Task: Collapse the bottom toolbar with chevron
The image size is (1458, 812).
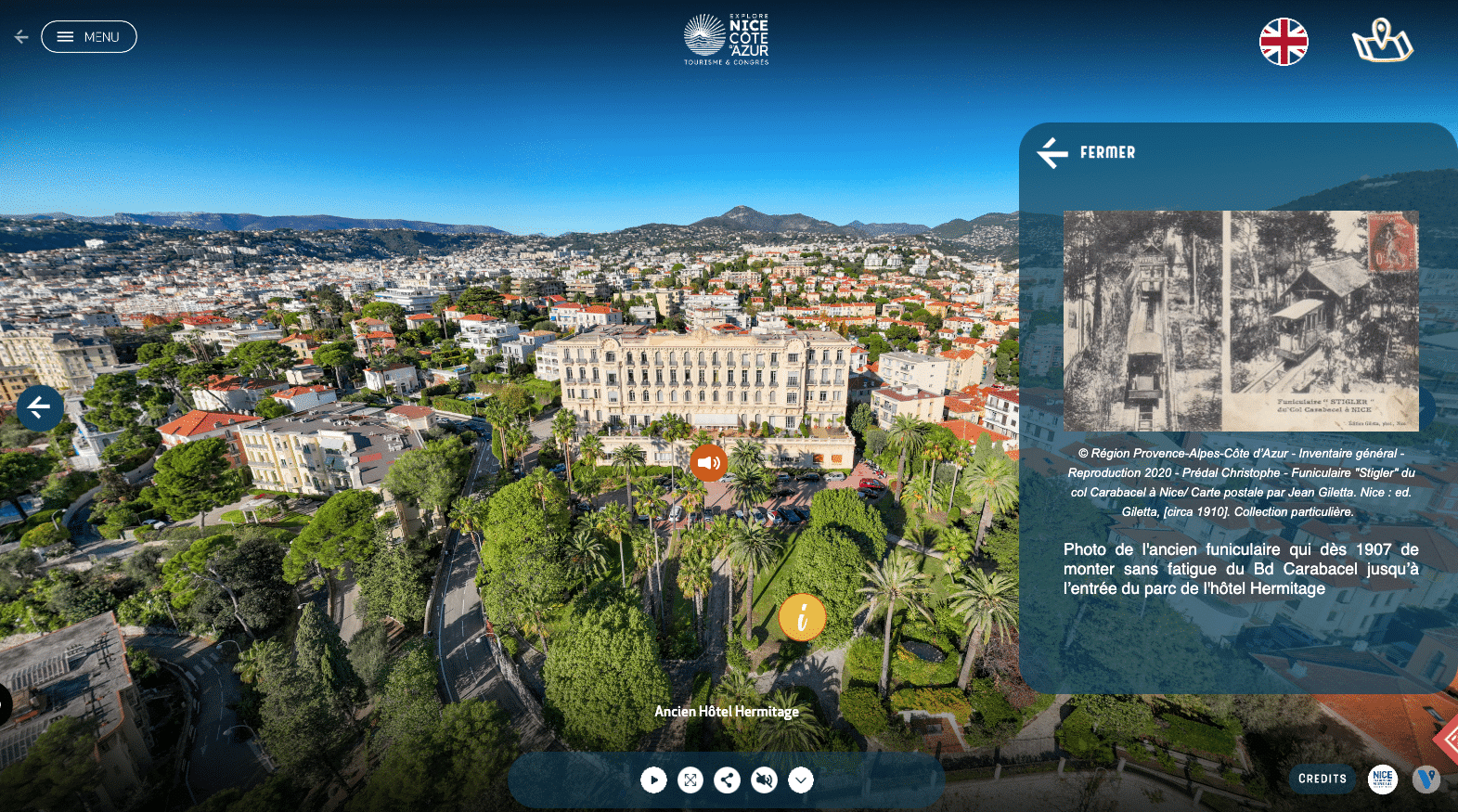Action: pyautogui.click(x=801, y=780)
